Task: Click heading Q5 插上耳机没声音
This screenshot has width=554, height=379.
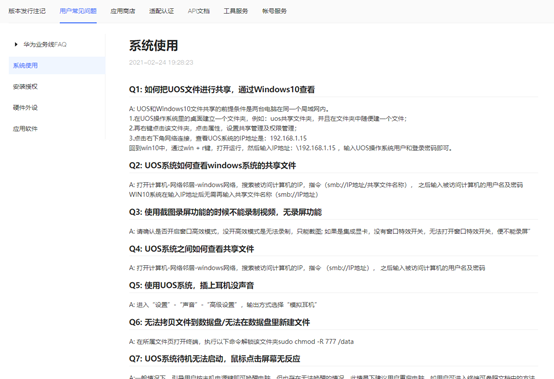Action: pyautogui.click(x=191, y=285)
